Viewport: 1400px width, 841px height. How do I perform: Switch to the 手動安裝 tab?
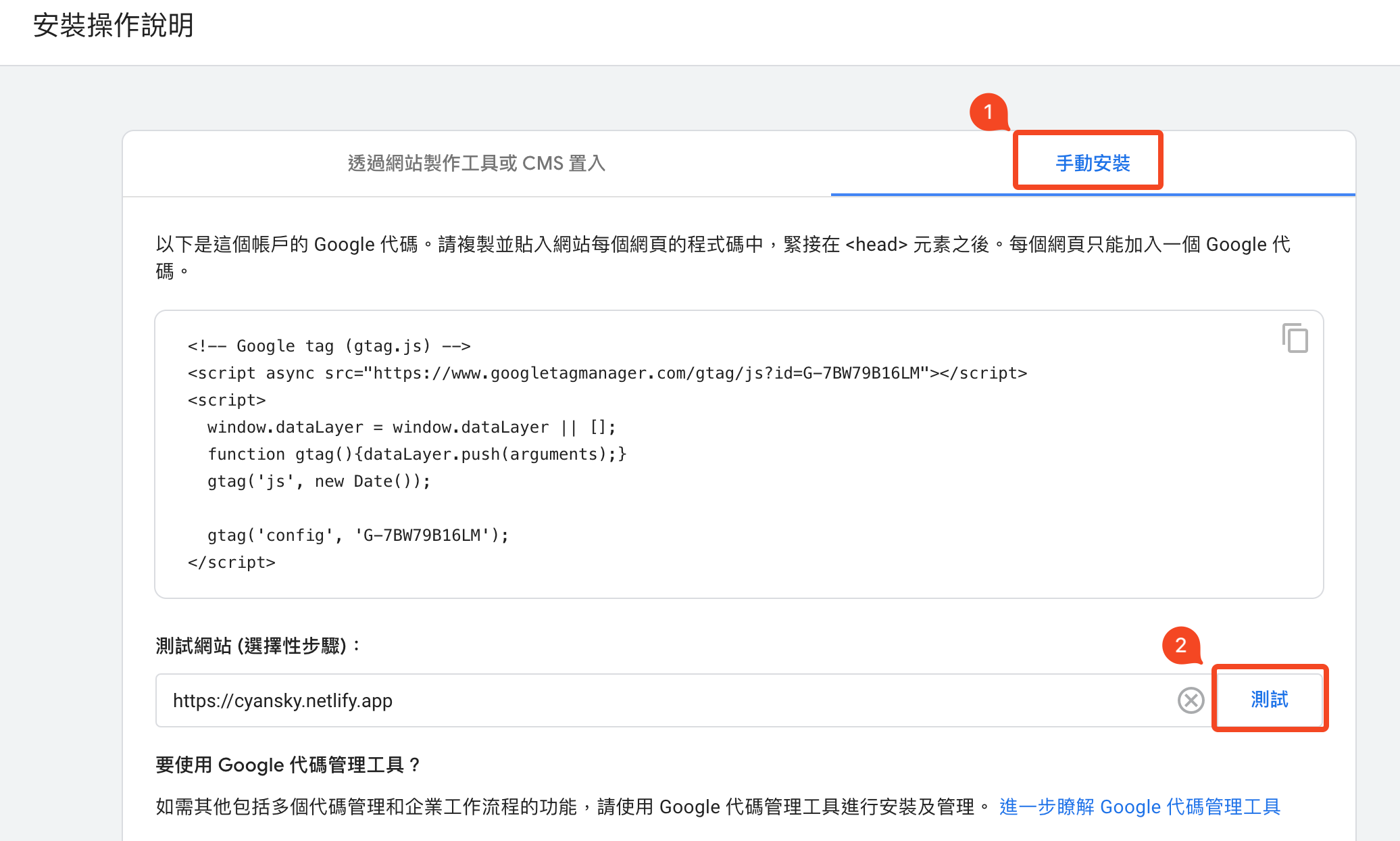(1093, 163)
